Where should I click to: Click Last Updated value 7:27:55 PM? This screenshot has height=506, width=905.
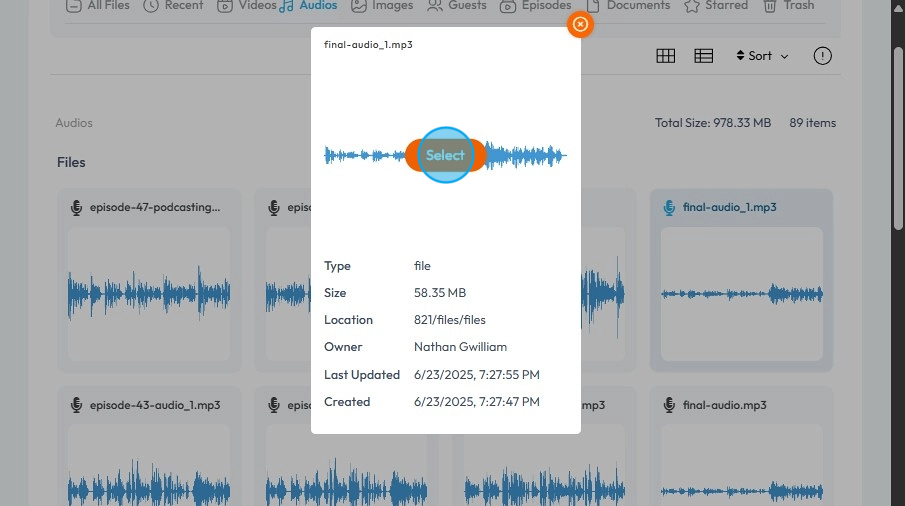[477, 374]
